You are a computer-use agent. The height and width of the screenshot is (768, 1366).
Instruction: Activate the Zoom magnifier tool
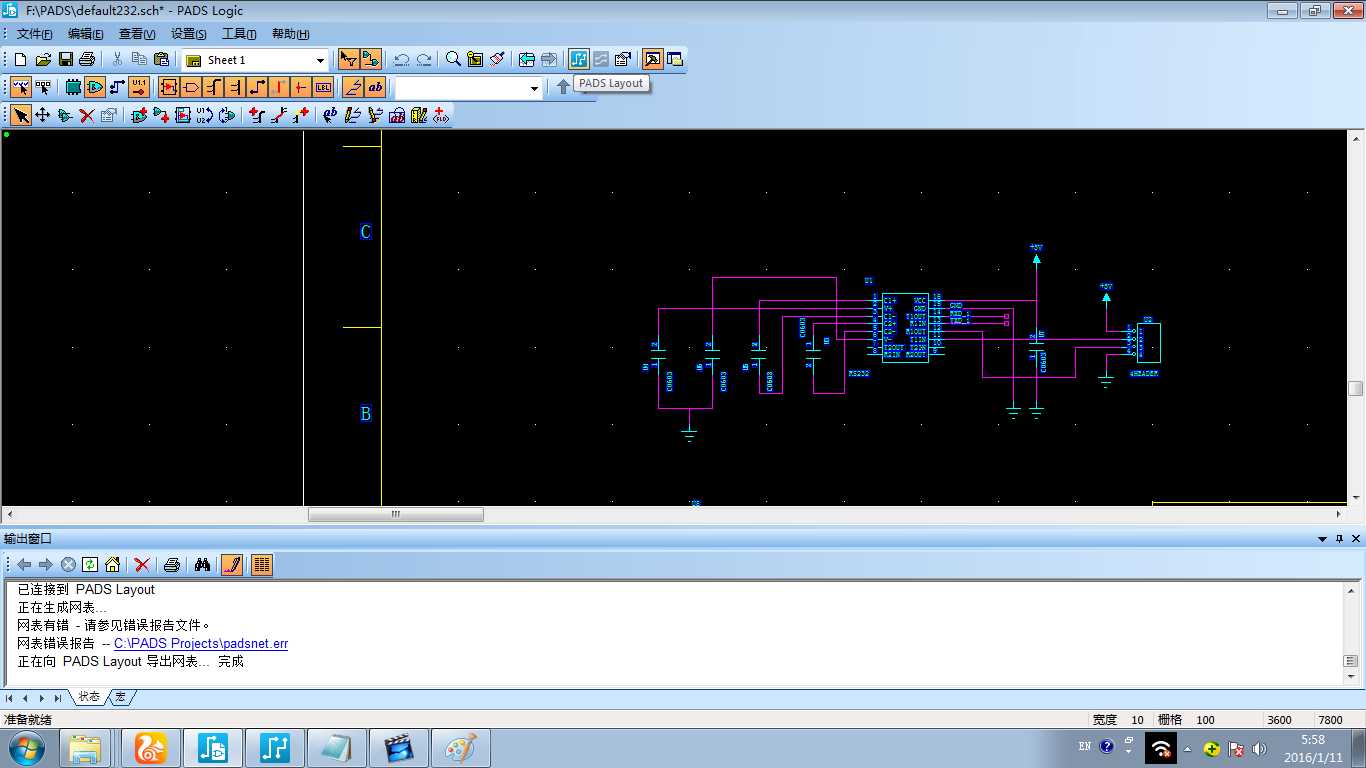coord(453,60)
